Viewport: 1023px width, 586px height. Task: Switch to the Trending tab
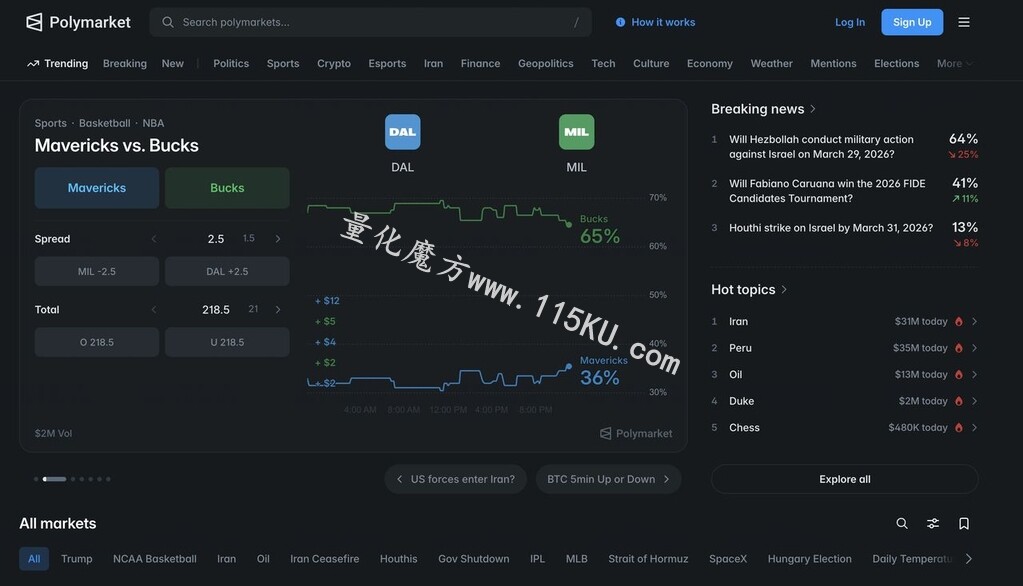pyautogui.click(x=57, y=63)
